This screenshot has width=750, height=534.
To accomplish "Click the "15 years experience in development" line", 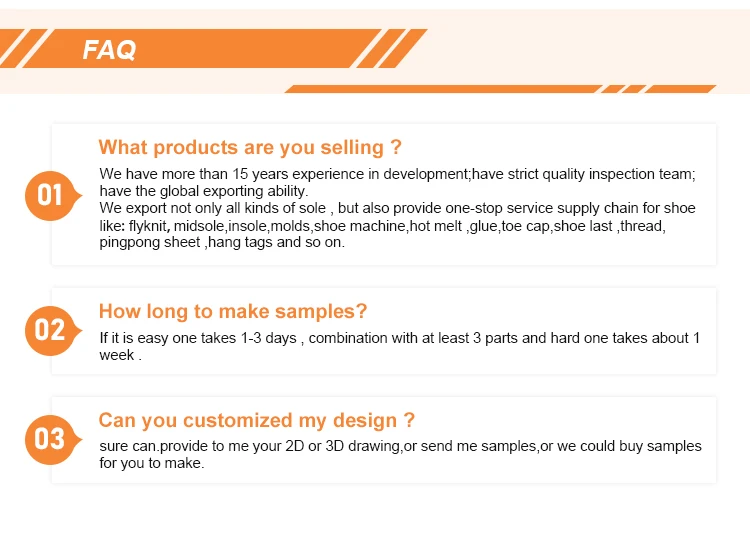I will (x=397, y=174).
